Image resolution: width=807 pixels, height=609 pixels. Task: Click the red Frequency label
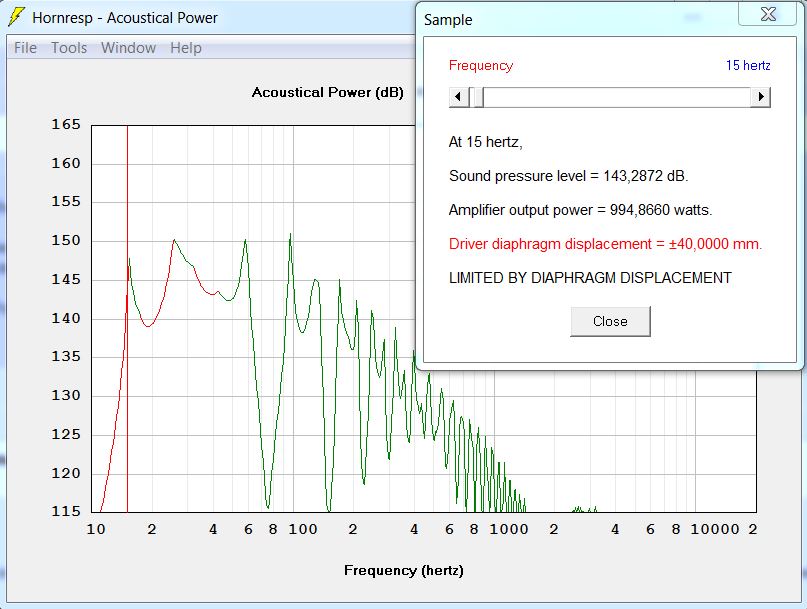(481, 65)
